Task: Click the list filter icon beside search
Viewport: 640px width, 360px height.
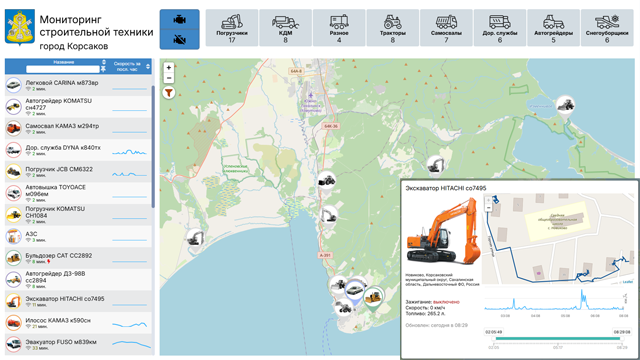Action: 104,69
